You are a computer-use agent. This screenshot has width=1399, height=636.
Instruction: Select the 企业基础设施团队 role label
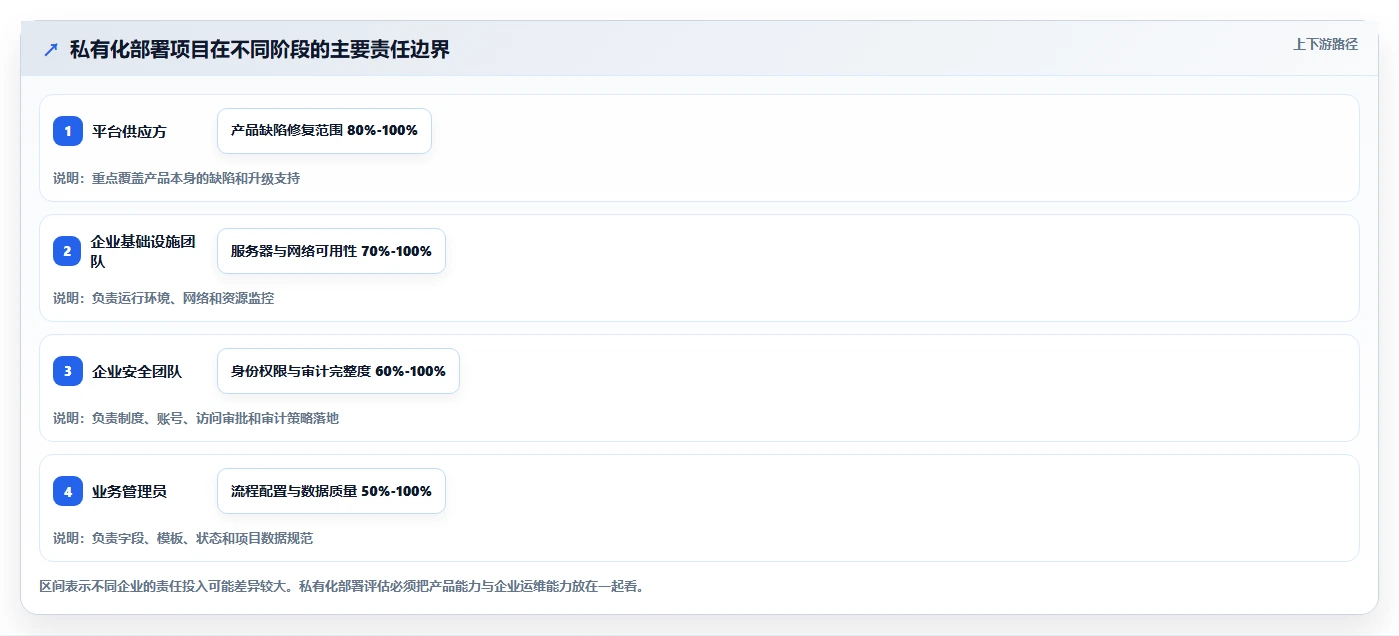pyautogui.click(x=143, y=251)
